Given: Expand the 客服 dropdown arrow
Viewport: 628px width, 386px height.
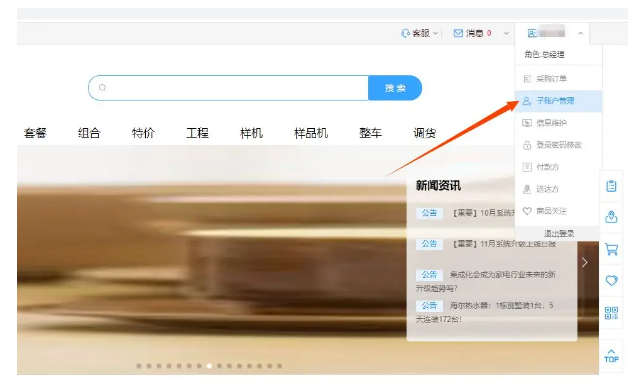Looking at the screenshot, I should (435, 33).
